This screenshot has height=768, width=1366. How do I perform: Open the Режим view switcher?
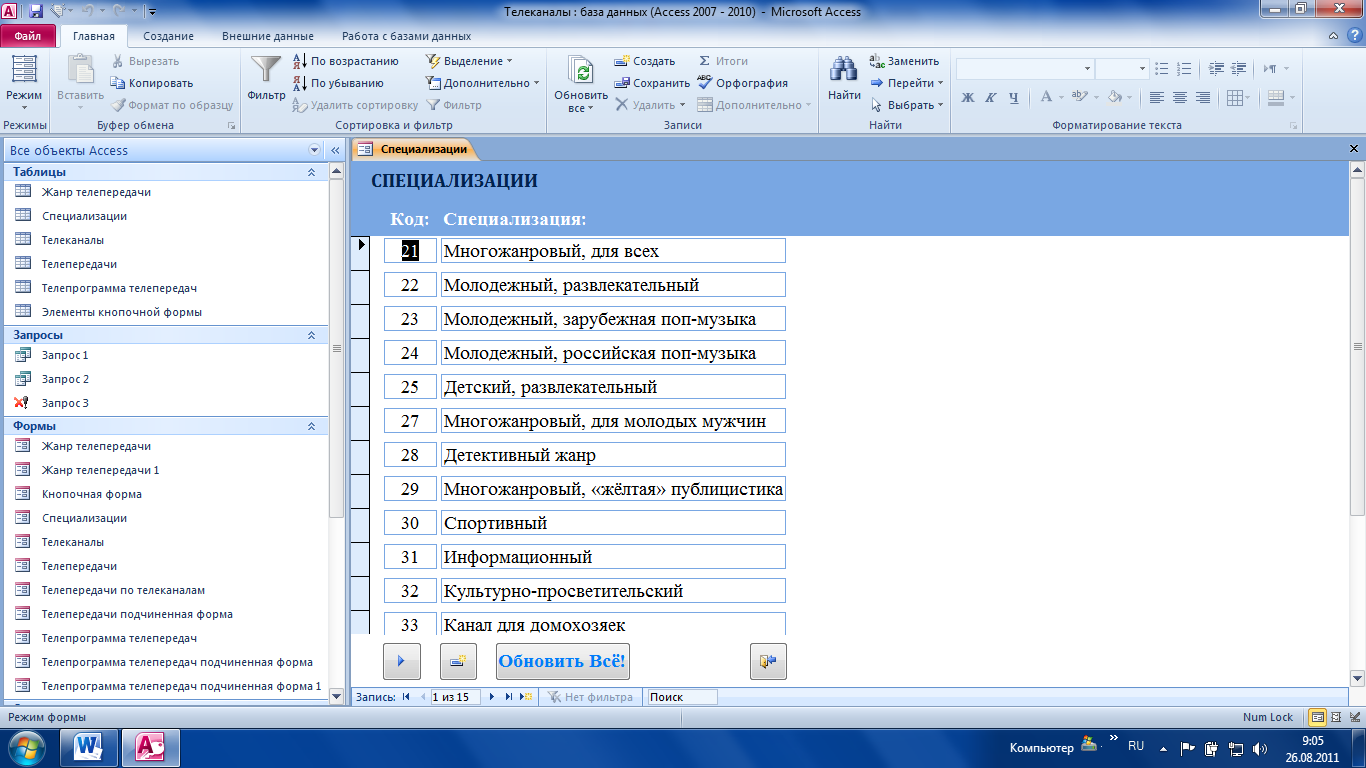[x=24, y=82]
